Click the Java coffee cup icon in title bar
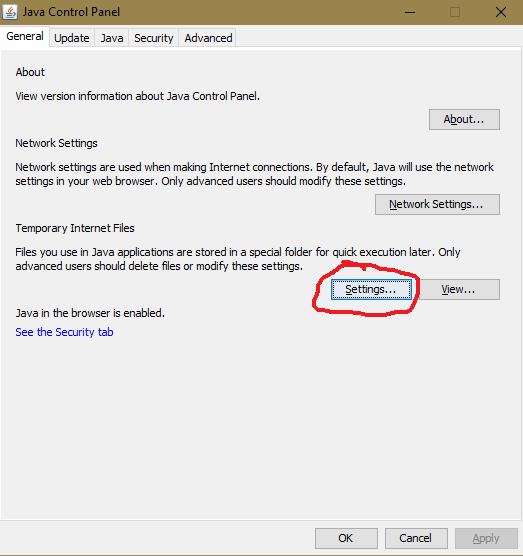 pos(10,12)
